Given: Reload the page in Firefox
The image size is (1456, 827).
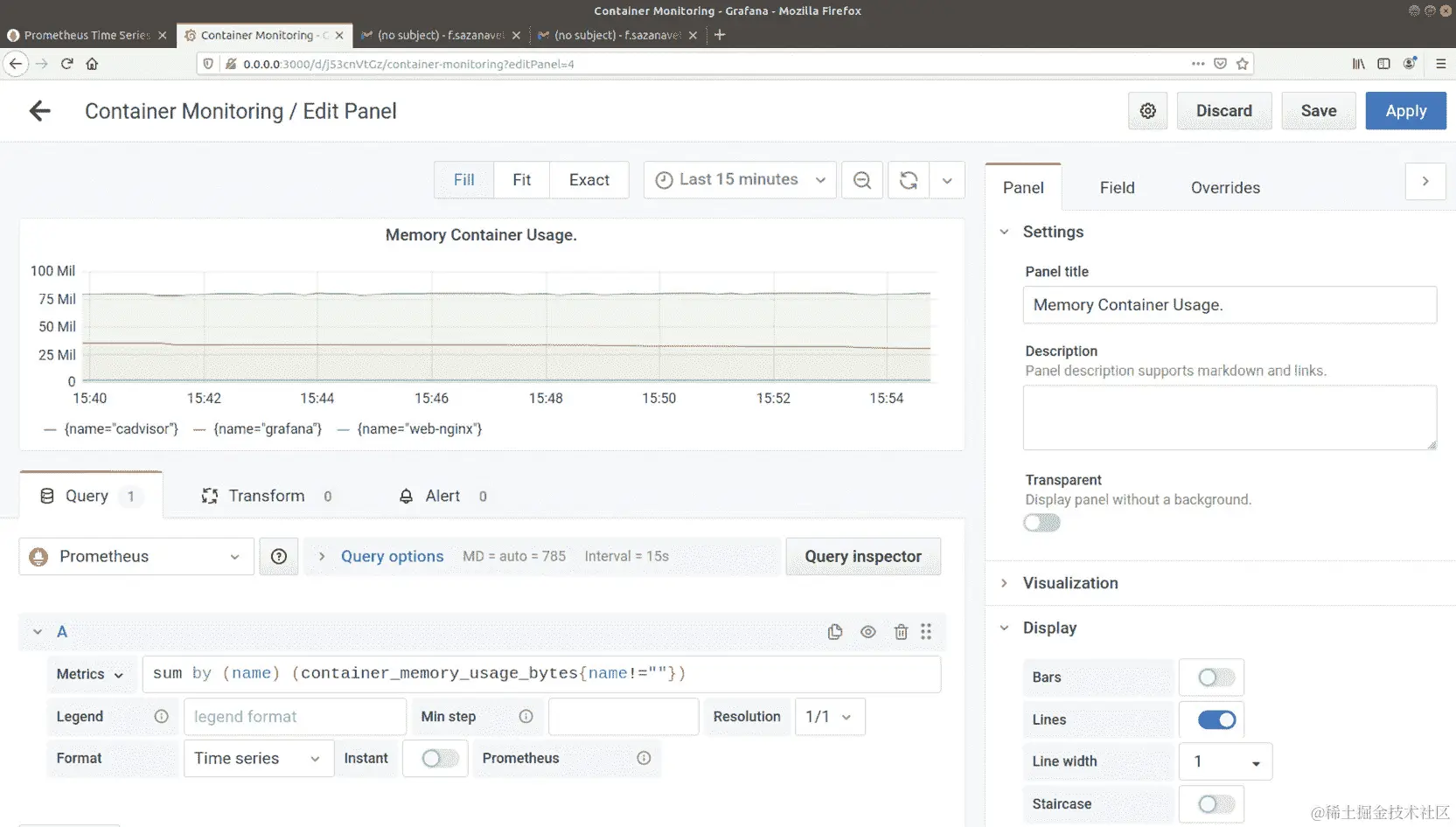Looking at the screenshot, I should [x=67, y=64].
